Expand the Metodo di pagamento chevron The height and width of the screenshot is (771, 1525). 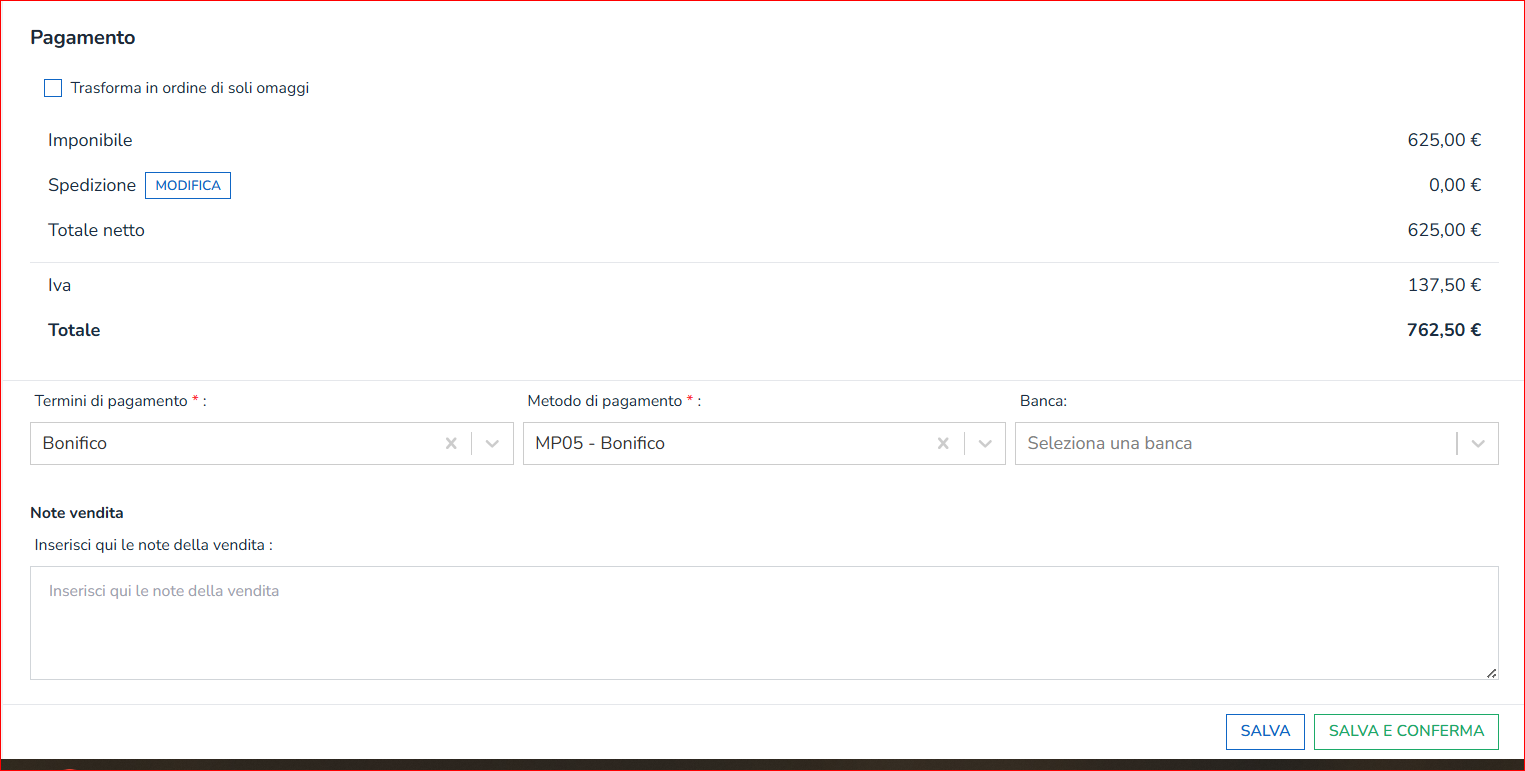[x=985, y=444]
